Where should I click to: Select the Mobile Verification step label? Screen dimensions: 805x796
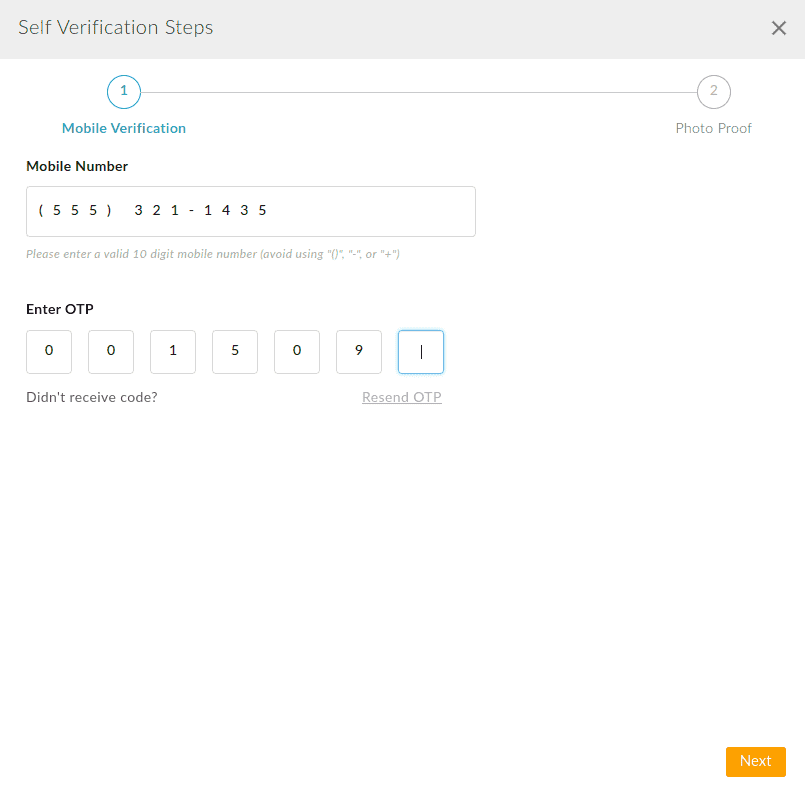pyautogui.click(x=123, y=128)
